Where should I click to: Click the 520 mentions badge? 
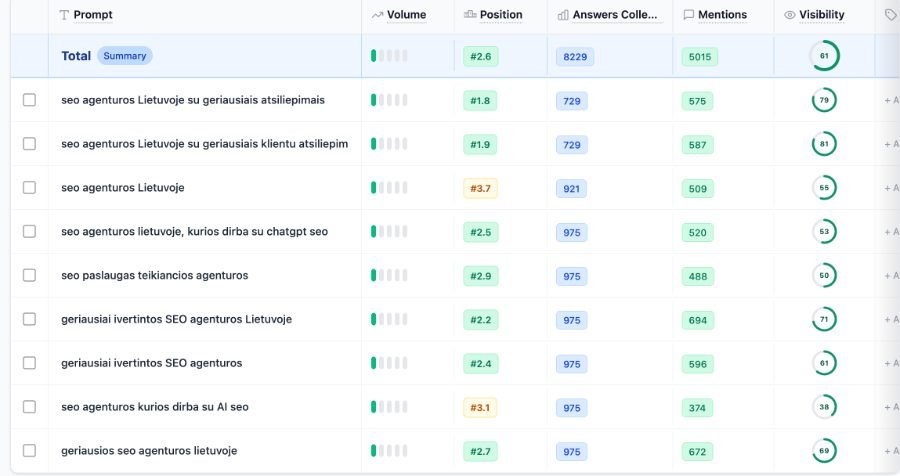tap(698, 232)
